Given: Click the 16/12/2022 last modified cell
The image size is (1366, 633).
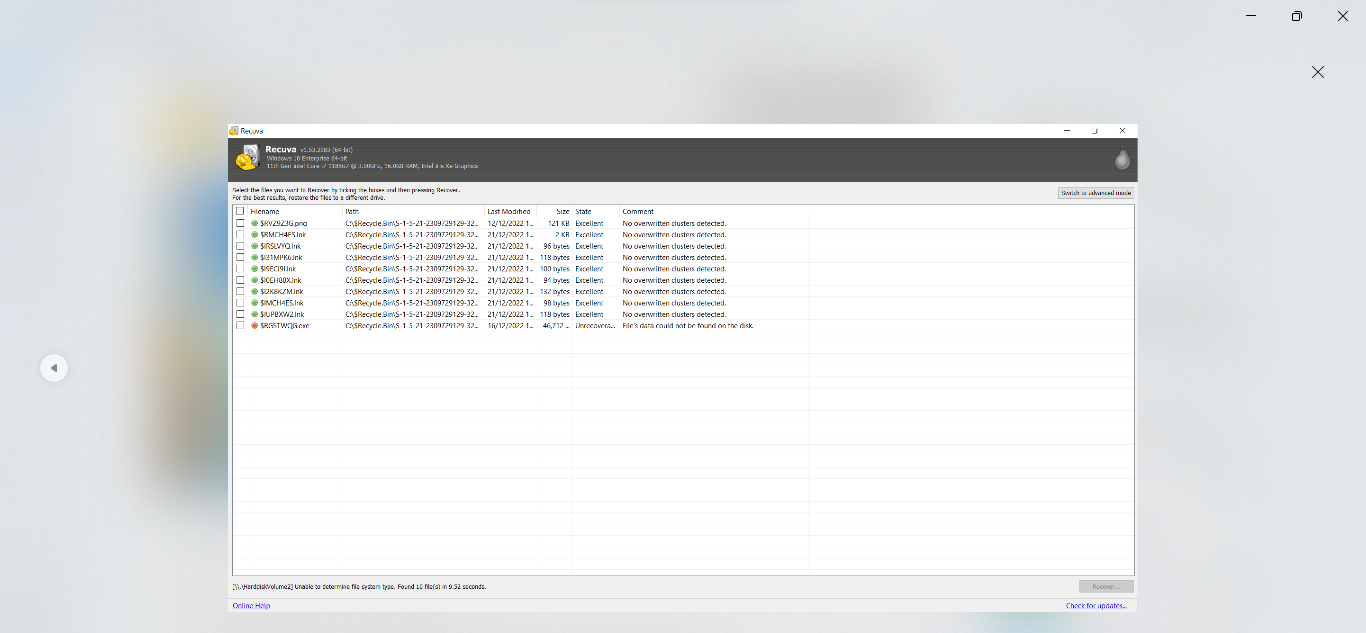Looking at the screenshot, I should click(x=510, y=325).
